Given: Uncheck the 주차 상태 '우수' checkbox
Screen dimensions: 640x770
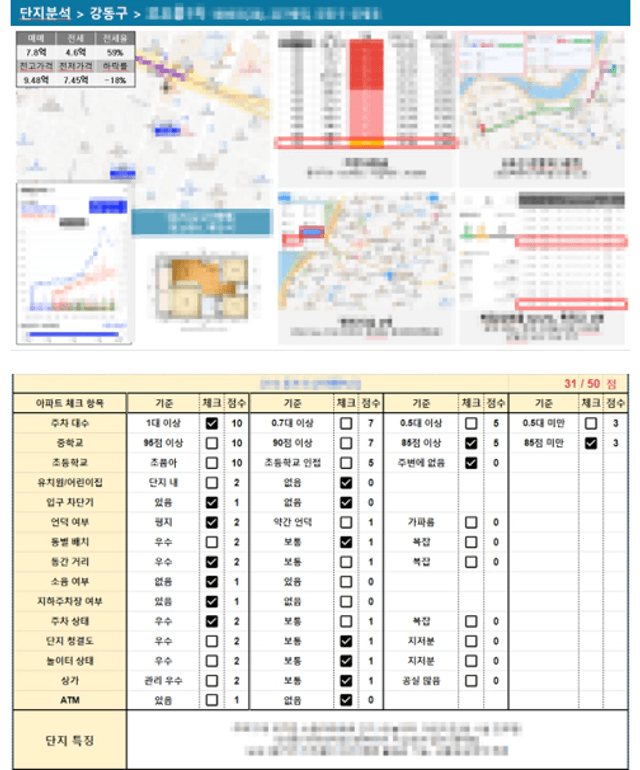Looking at the screenshot, I should pyautogui.click(x=212, y=621).
